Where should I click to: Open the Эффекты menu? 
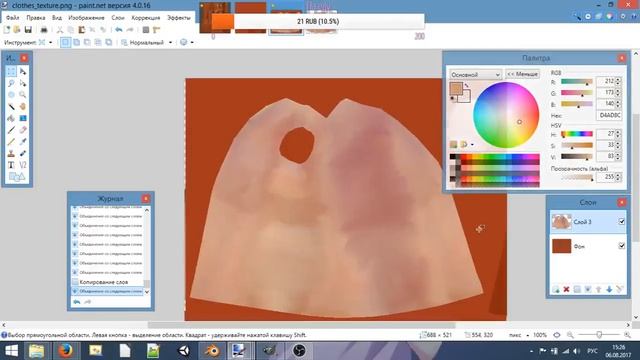click(179, 18)
